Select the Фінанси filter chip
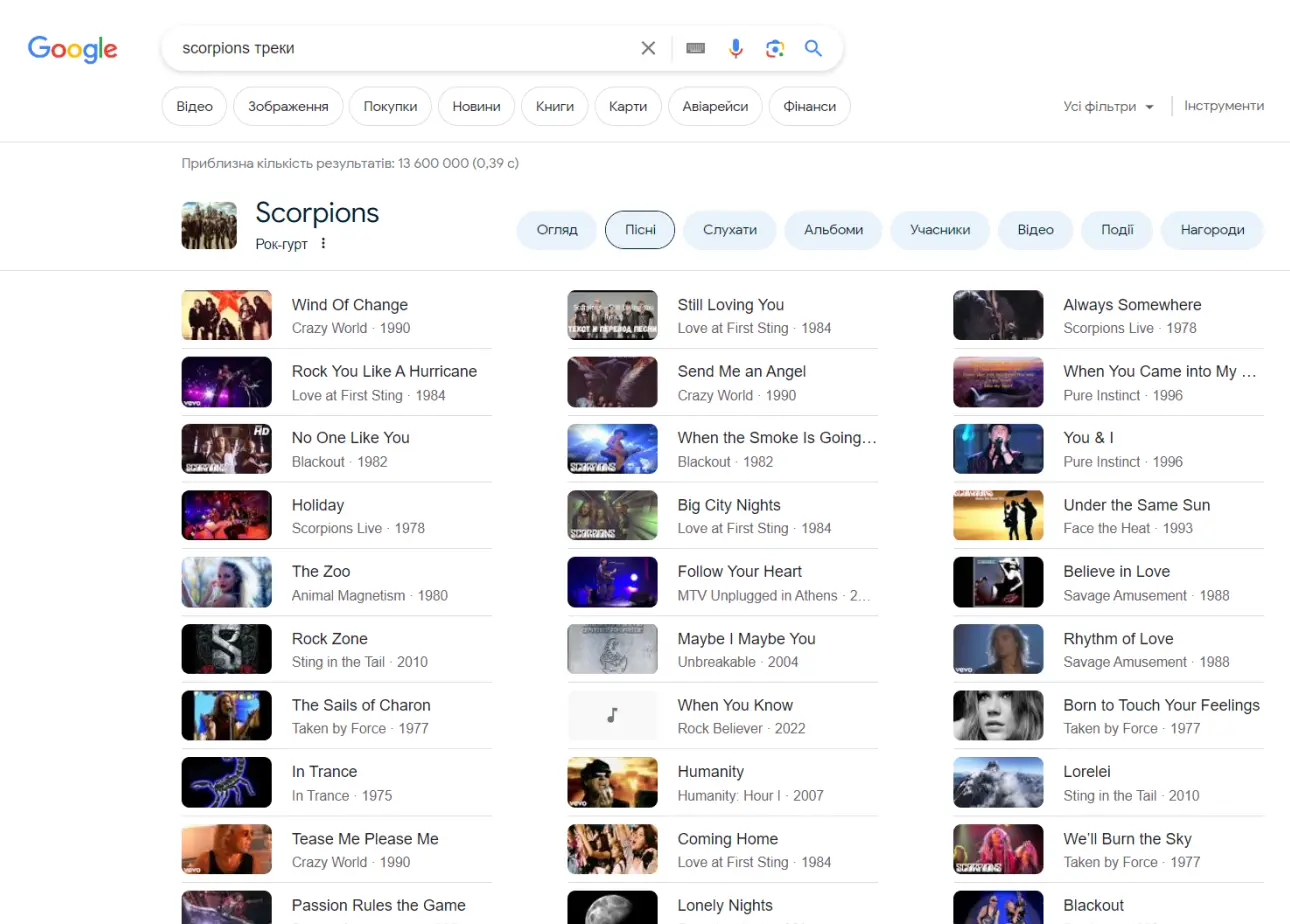The width and height of the screenshot is (1290, 924). 810,106
